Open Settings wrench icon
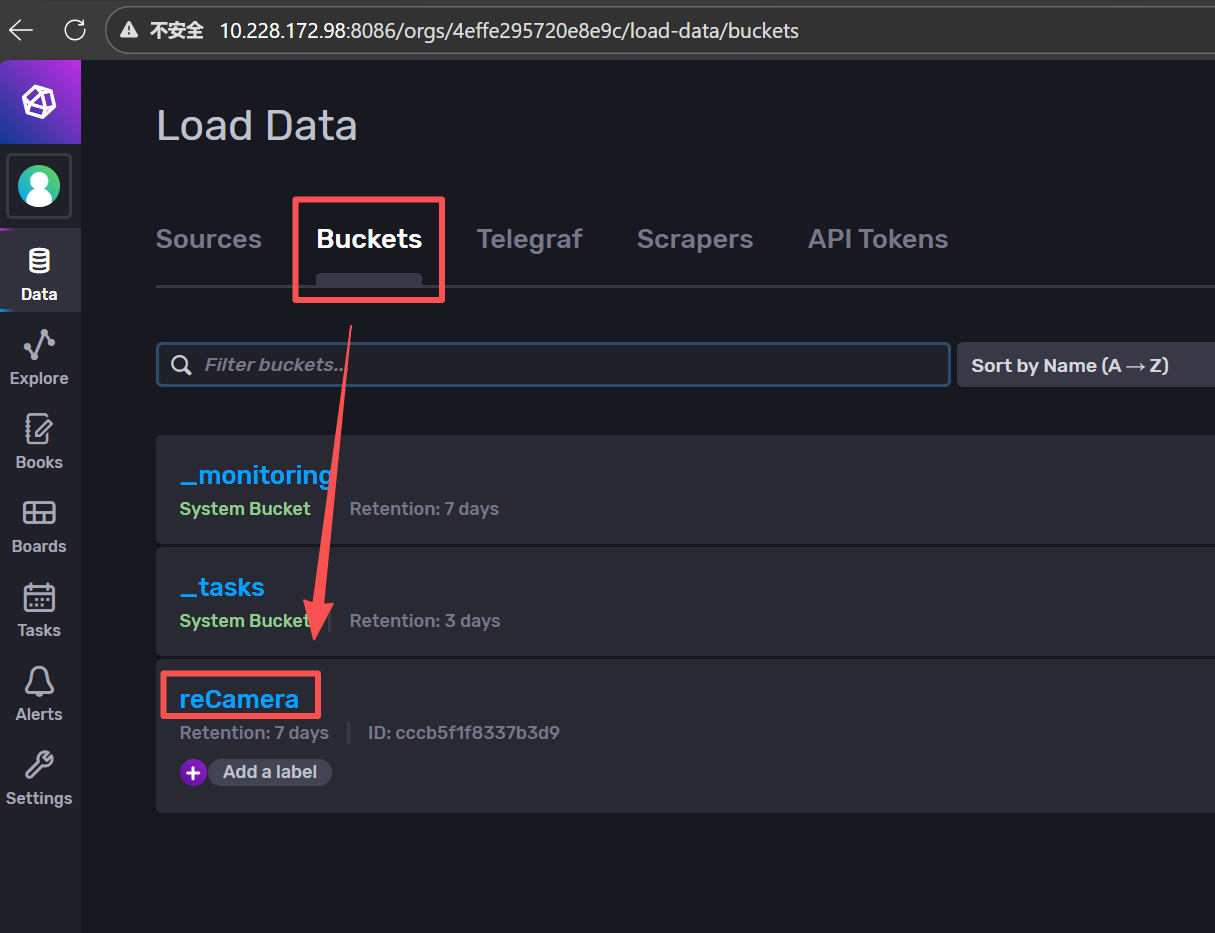This screenshot has height=933, width=1215. click(x=39, y=776)
